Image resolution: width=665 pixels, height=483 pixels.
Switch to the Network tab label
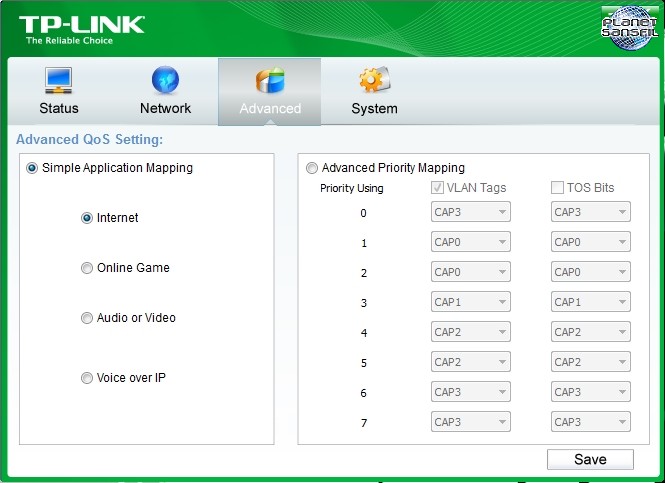165,108
